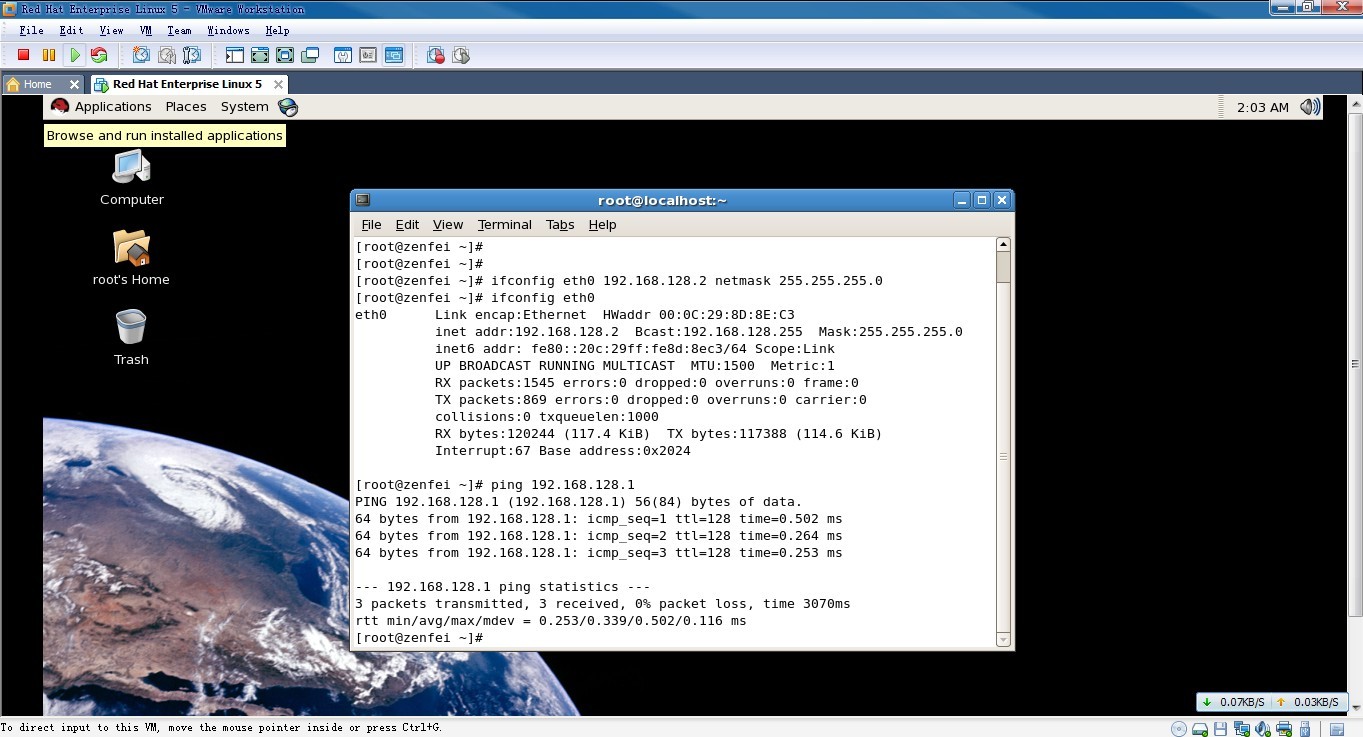Open the Snapshot Manager icon
This screenshot has height=737, width=1363.
(192, 55)
